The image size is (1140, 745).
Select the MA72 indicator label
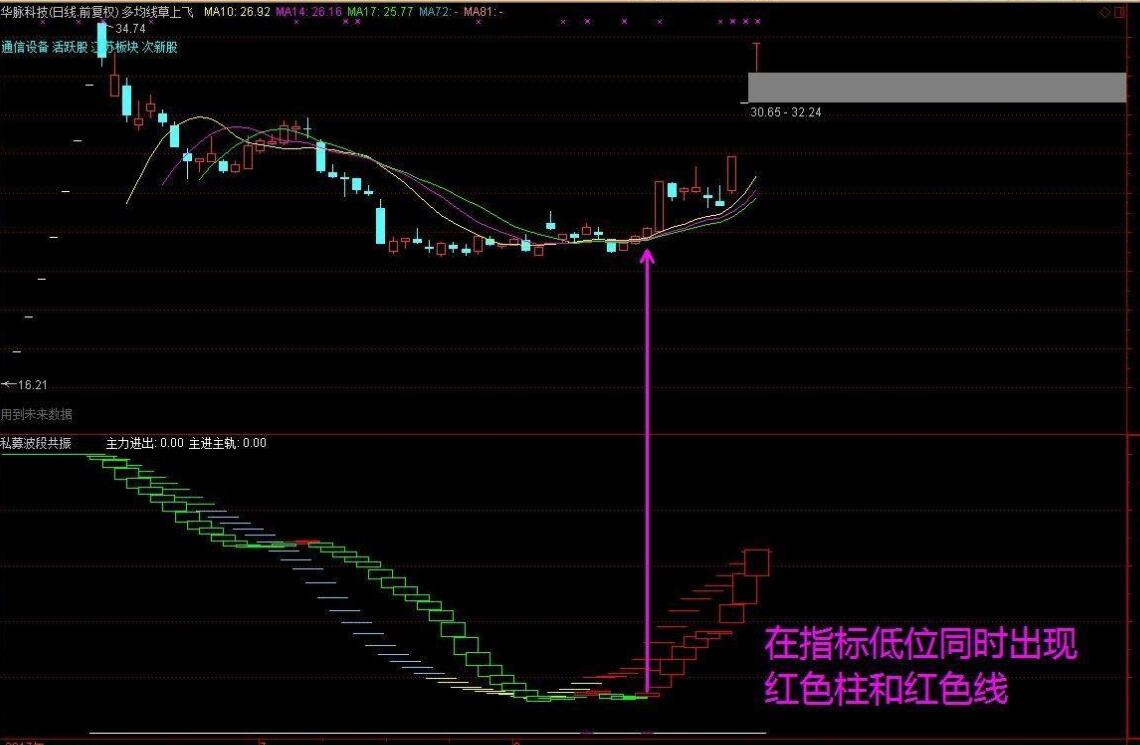(x=438, y=12)
